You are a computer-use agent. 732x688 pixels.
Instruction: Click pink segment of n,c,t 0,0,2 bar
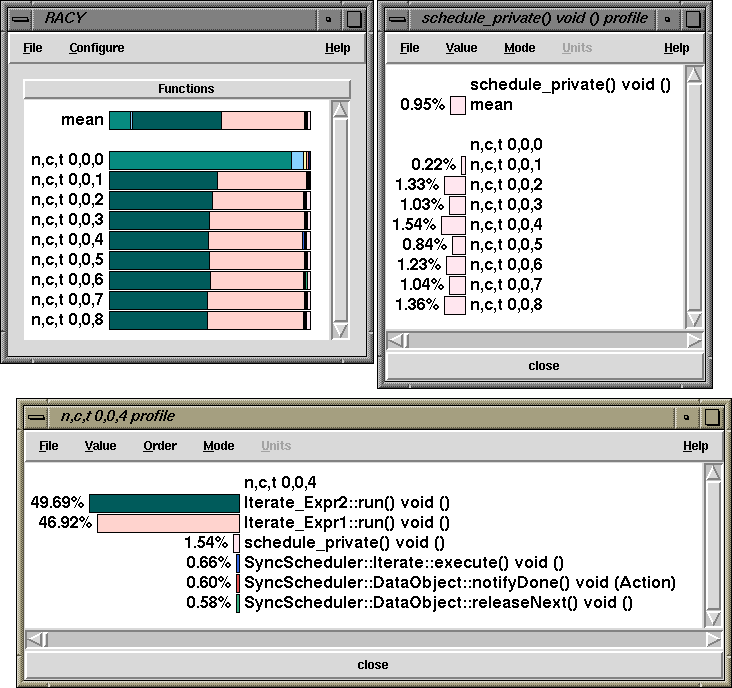point(258,201)
